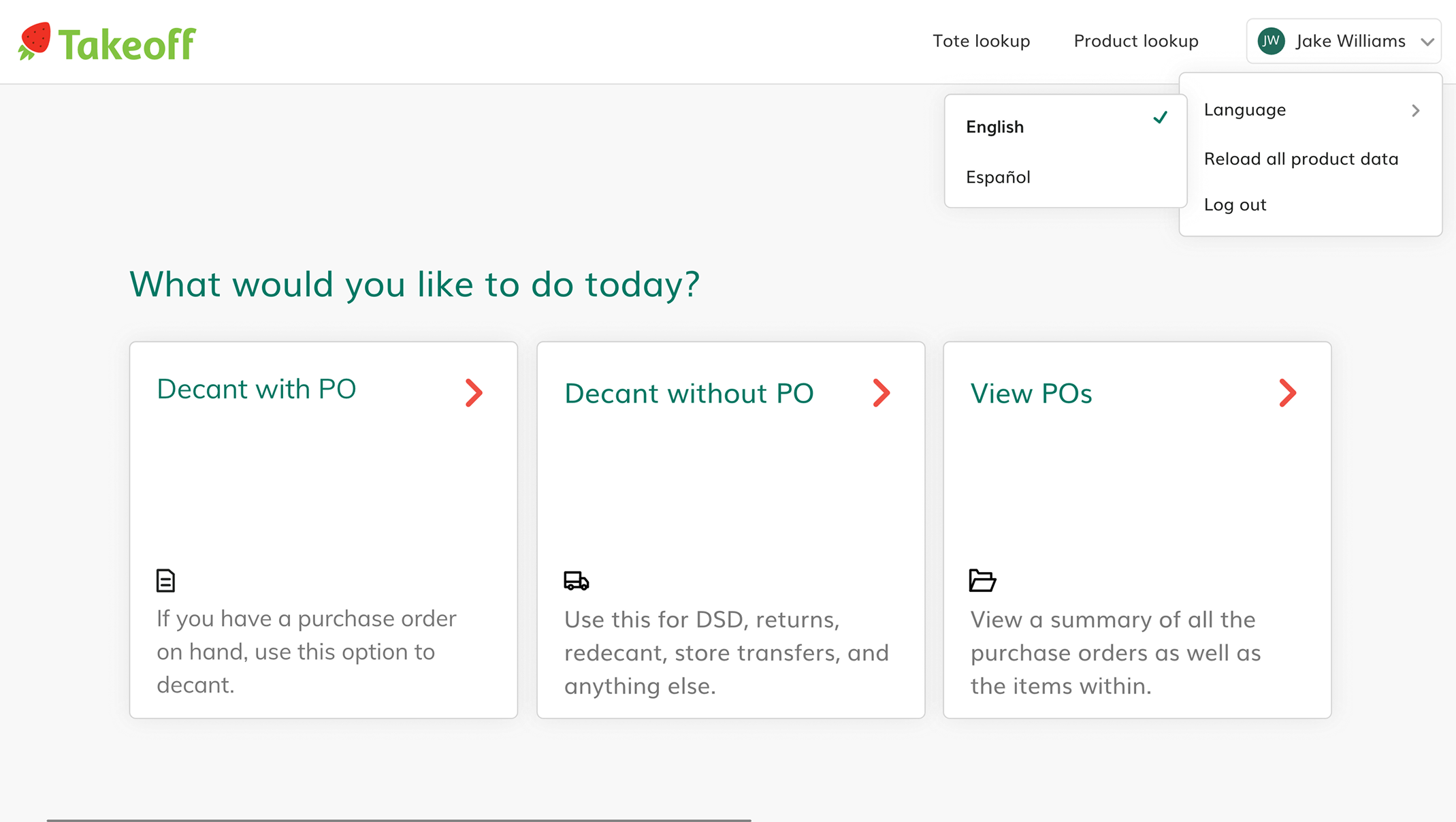The width and height of the screenshot is (1456, 822).
Task: Click the red arrow on Decant without PO
Action: click(x=881, y=393)
